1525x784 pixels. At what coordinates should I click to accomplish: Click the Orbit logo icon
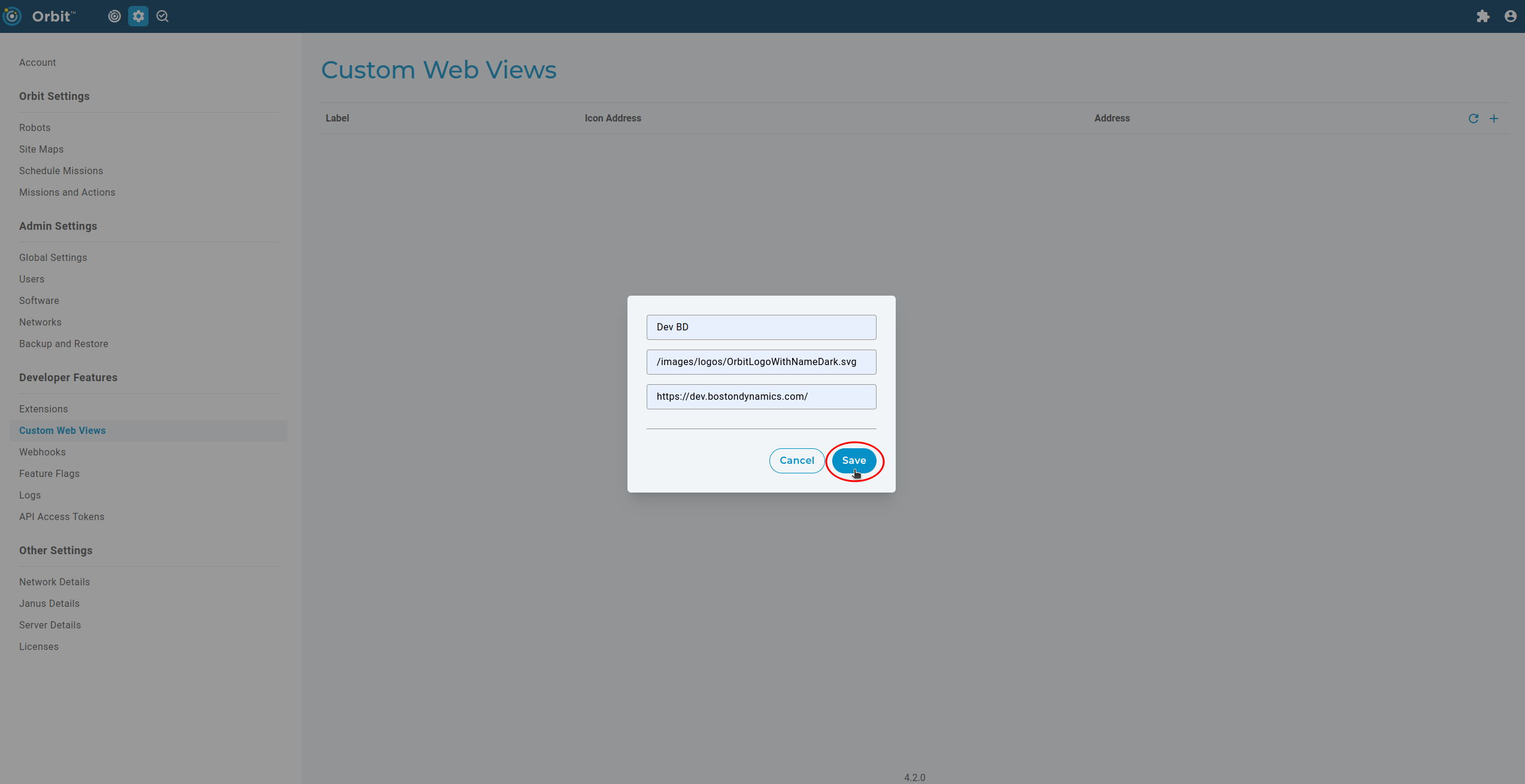12,16
